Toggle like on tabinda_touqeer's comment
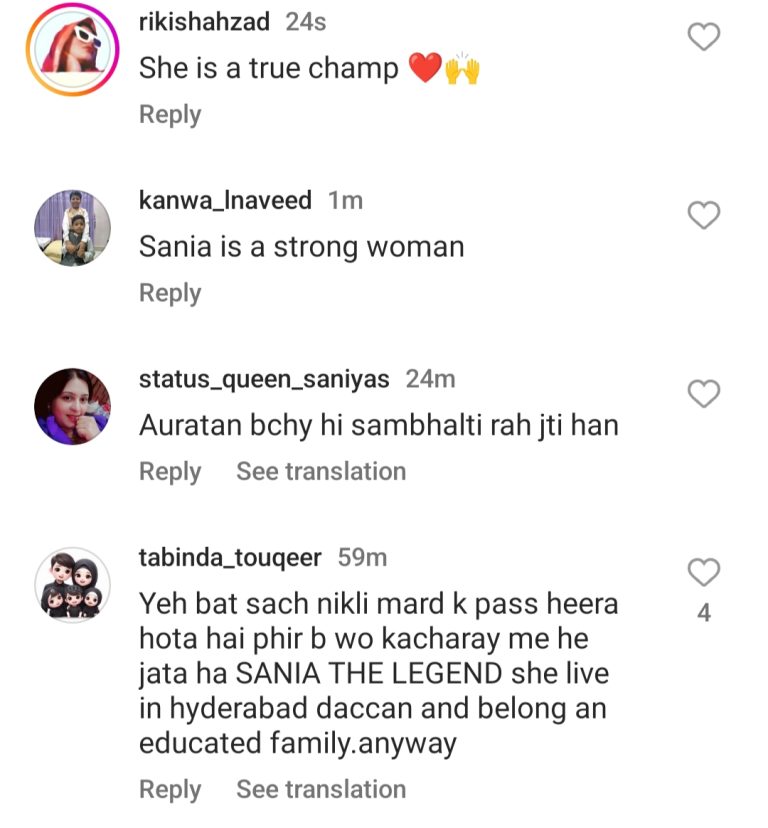 click(x=704, y=572)
